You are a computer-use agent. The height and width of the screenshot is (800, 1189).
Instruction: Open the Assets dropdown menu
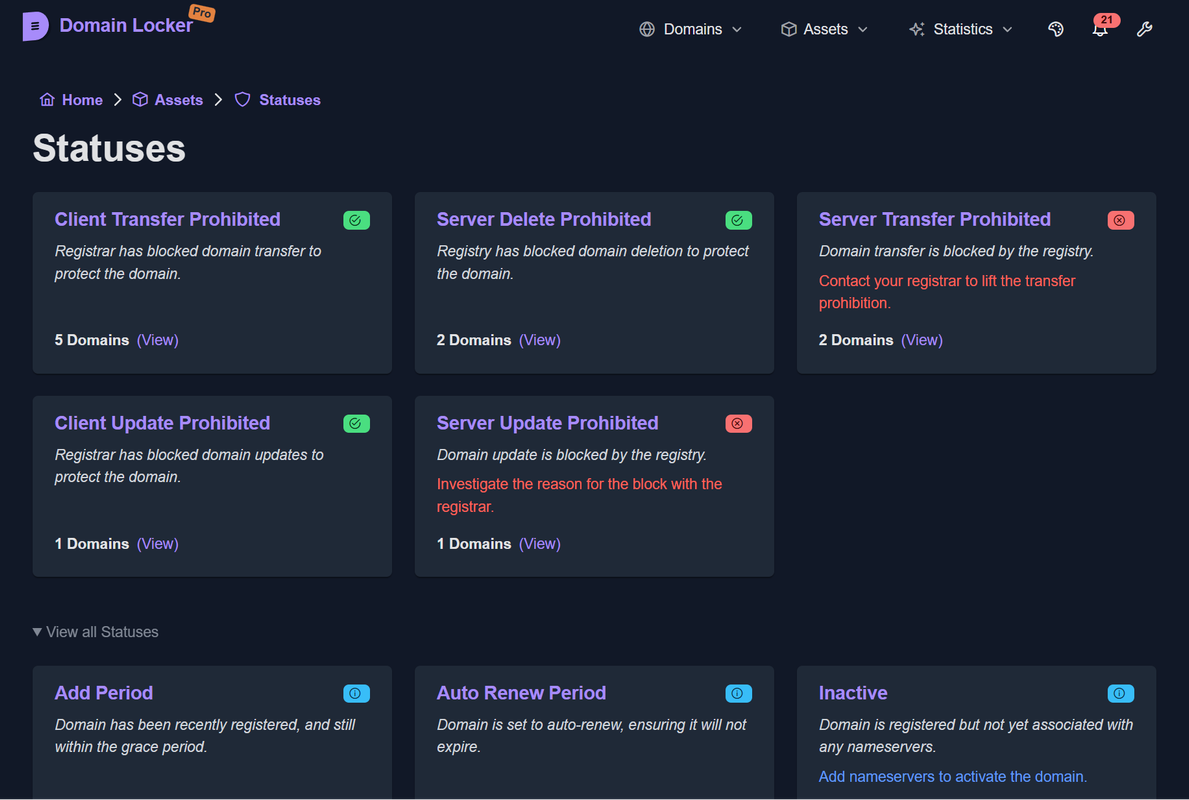click(824, 29)
